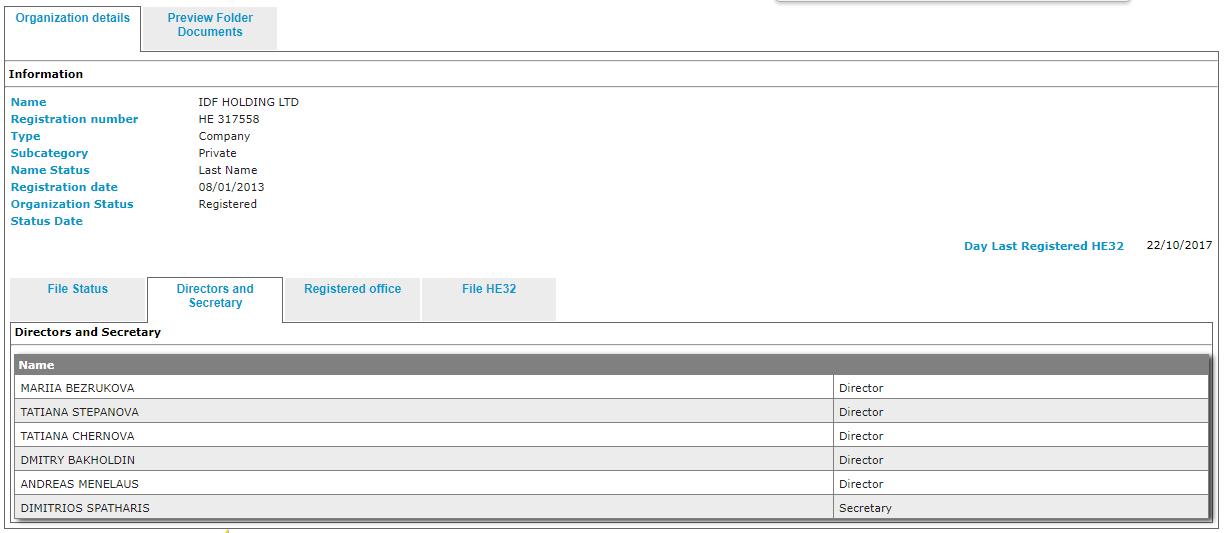Select the TATIANA STEPANOVA row
This screenshot has height=533, width=1224.
coord(611,411)
